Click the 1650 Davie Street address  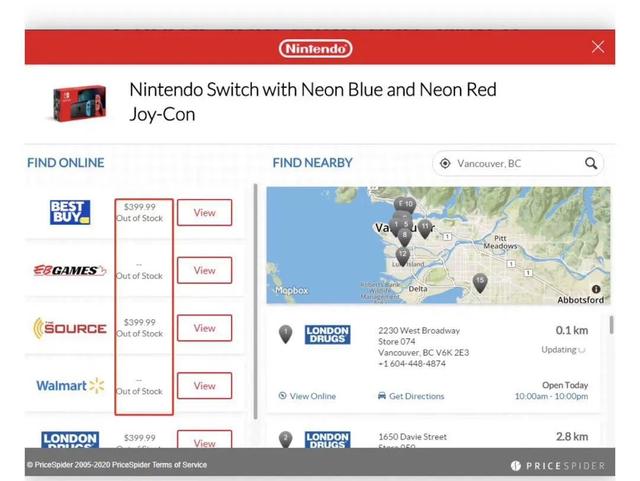point(413,437)
